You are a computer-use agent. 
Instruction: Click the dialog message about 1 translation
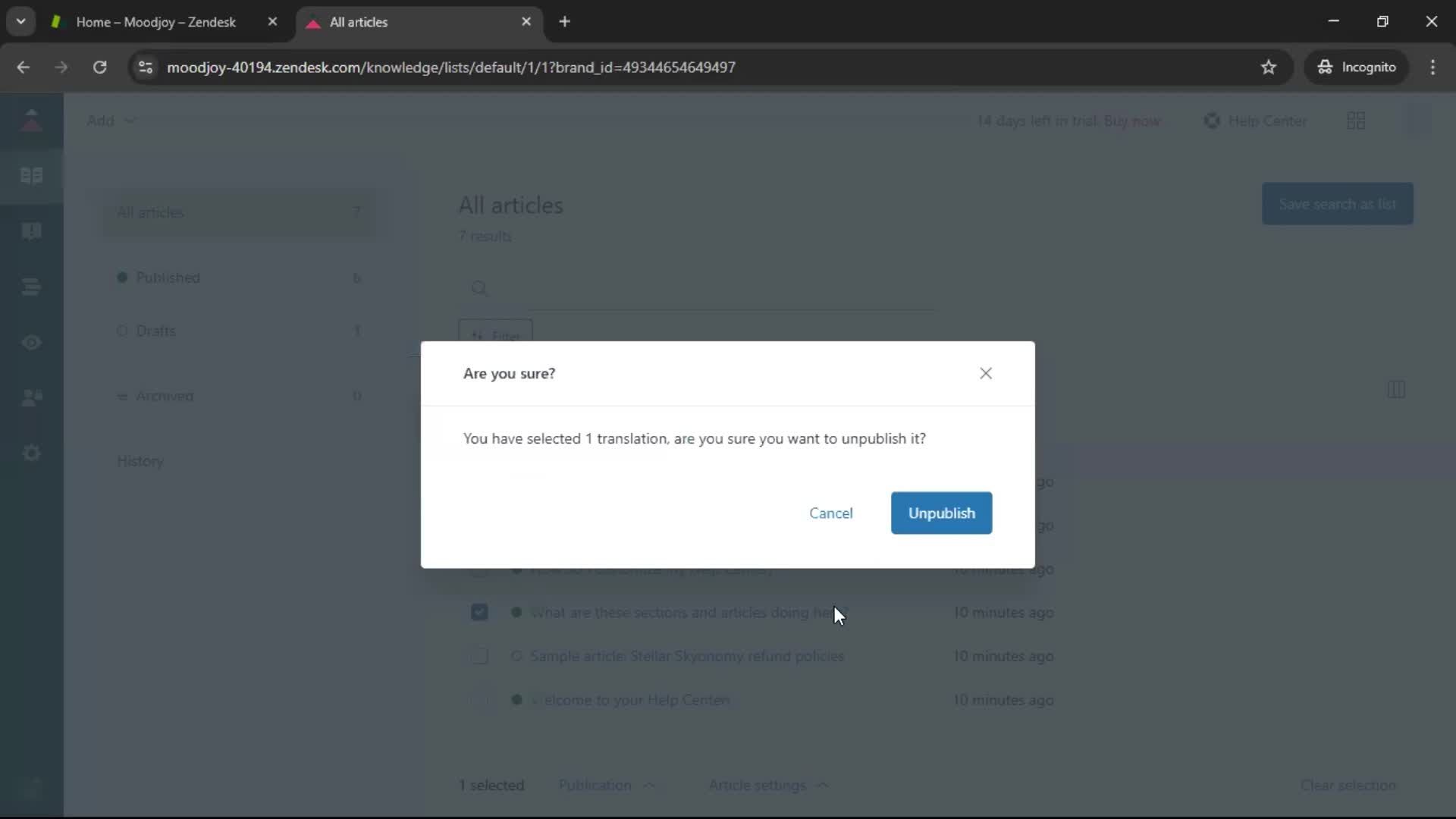(x=694, y=438)
